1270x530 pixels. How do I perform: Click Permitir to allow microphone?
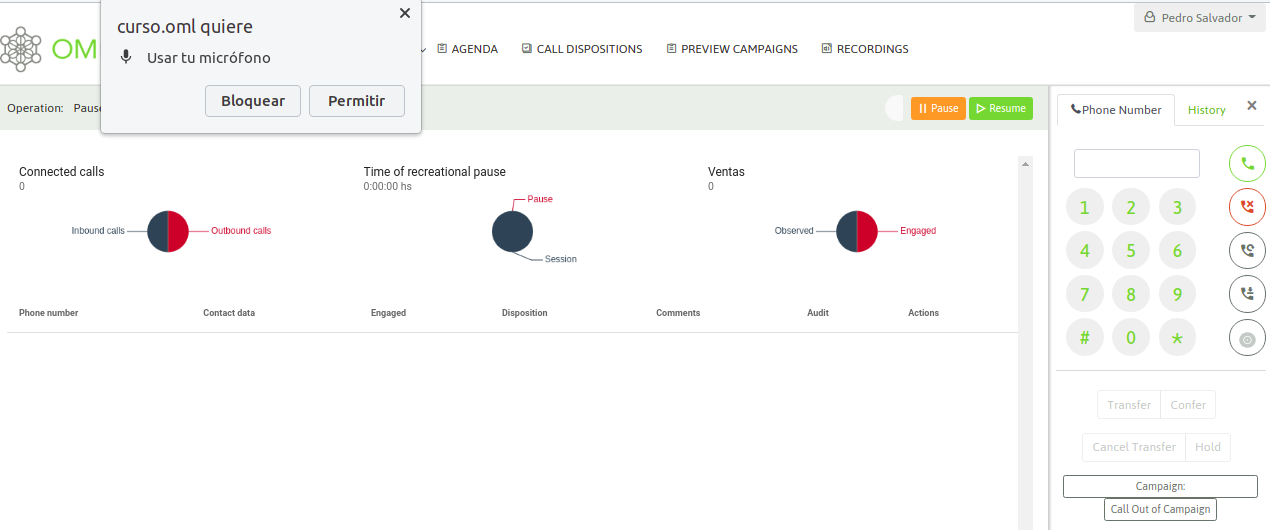coord(357,101)
